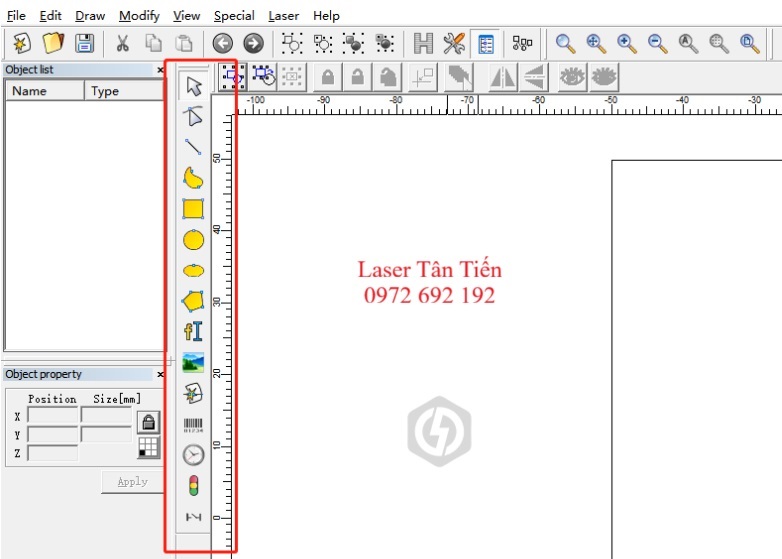Select the Text tool
Screen dimensions: 782x559
(193, 331)
